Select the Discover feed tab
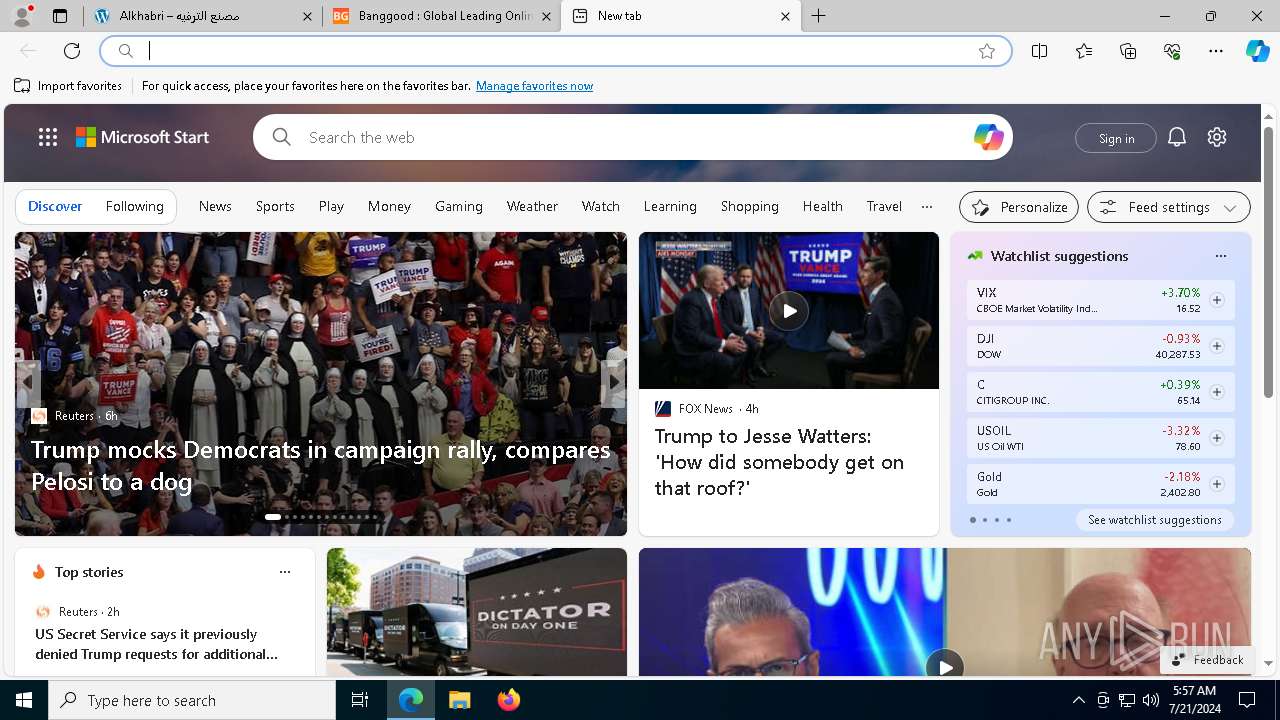Screen dimensions: 1280x720 click(55, 206)
